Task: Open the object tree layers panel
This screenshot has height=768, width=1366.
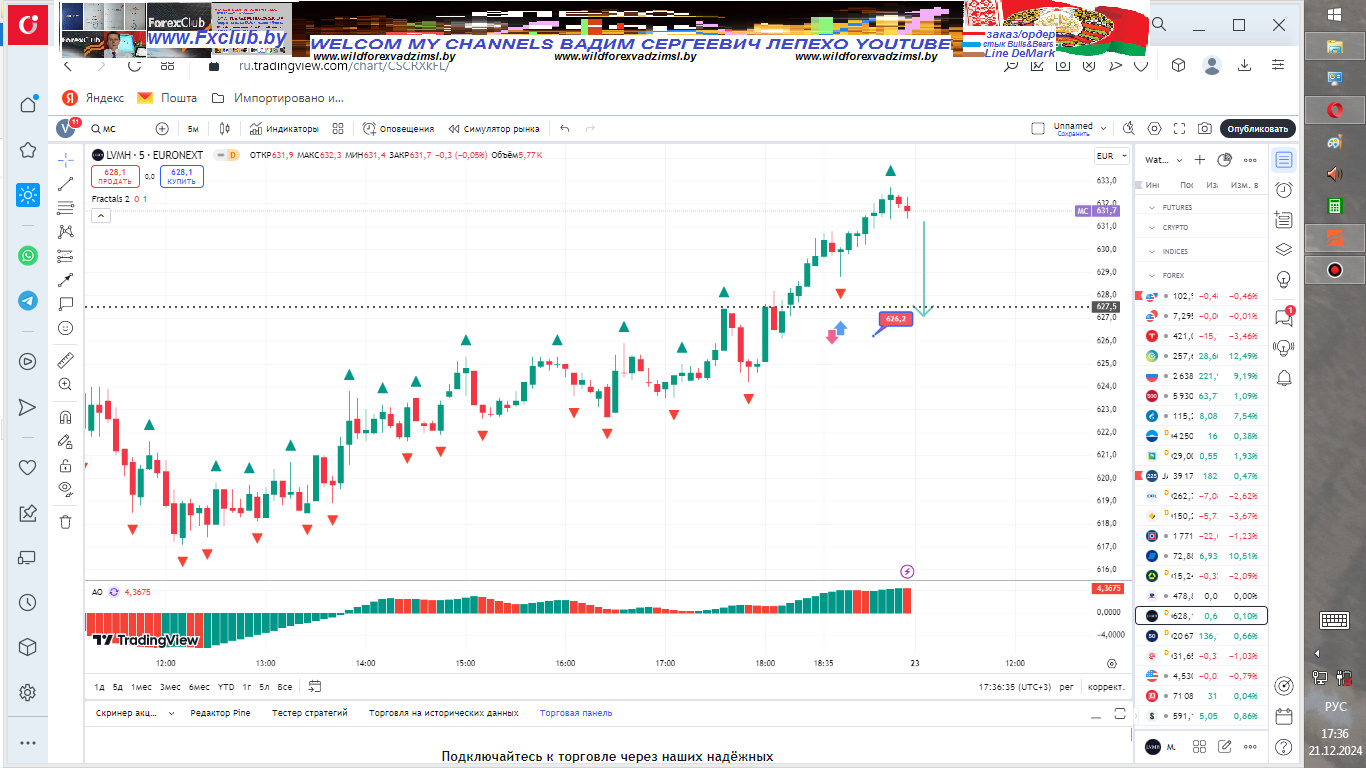Action: 1284,249
